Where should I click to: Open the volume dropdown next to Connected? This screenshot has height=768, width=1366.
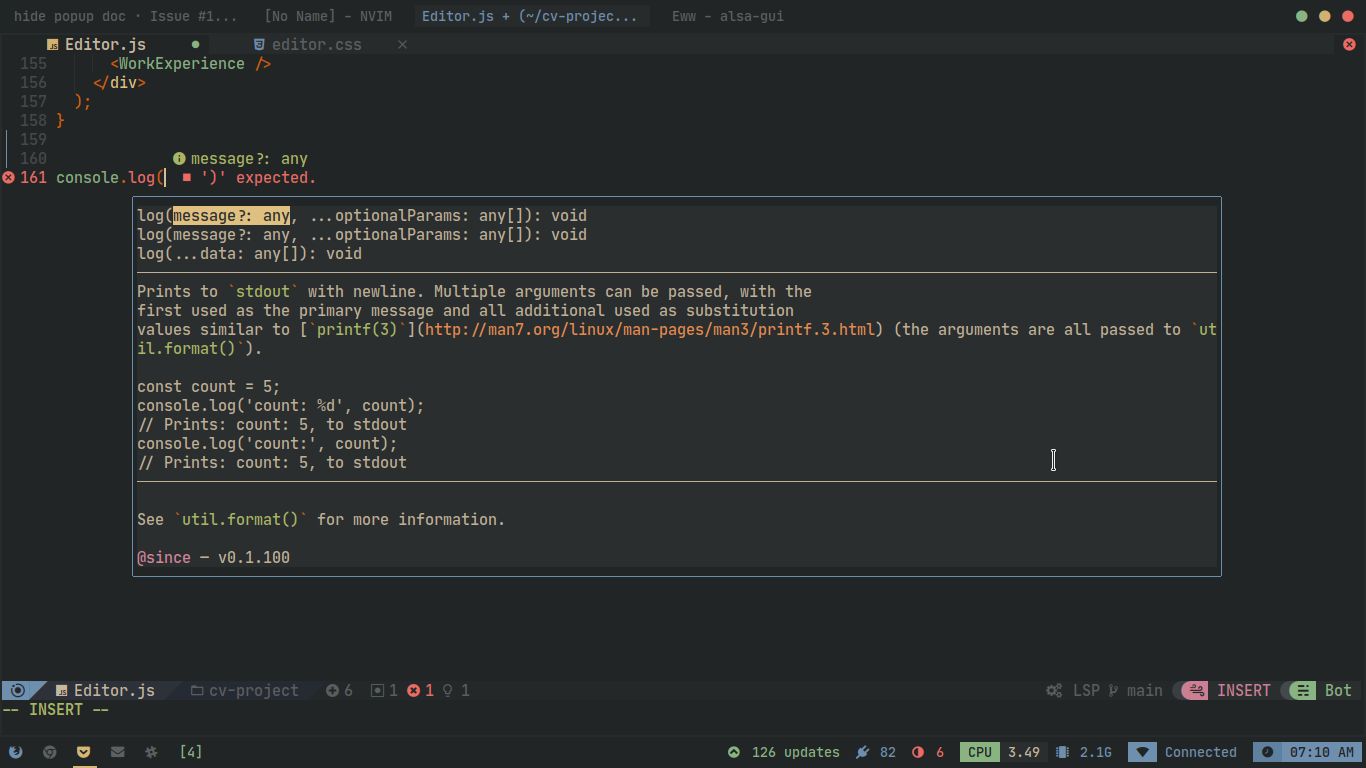pos(1141,752)
